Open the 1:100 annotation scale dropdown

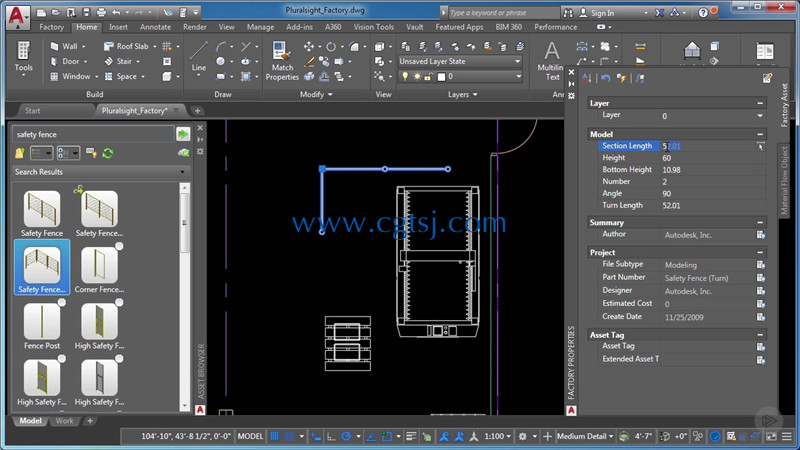(x=497, y=436)
